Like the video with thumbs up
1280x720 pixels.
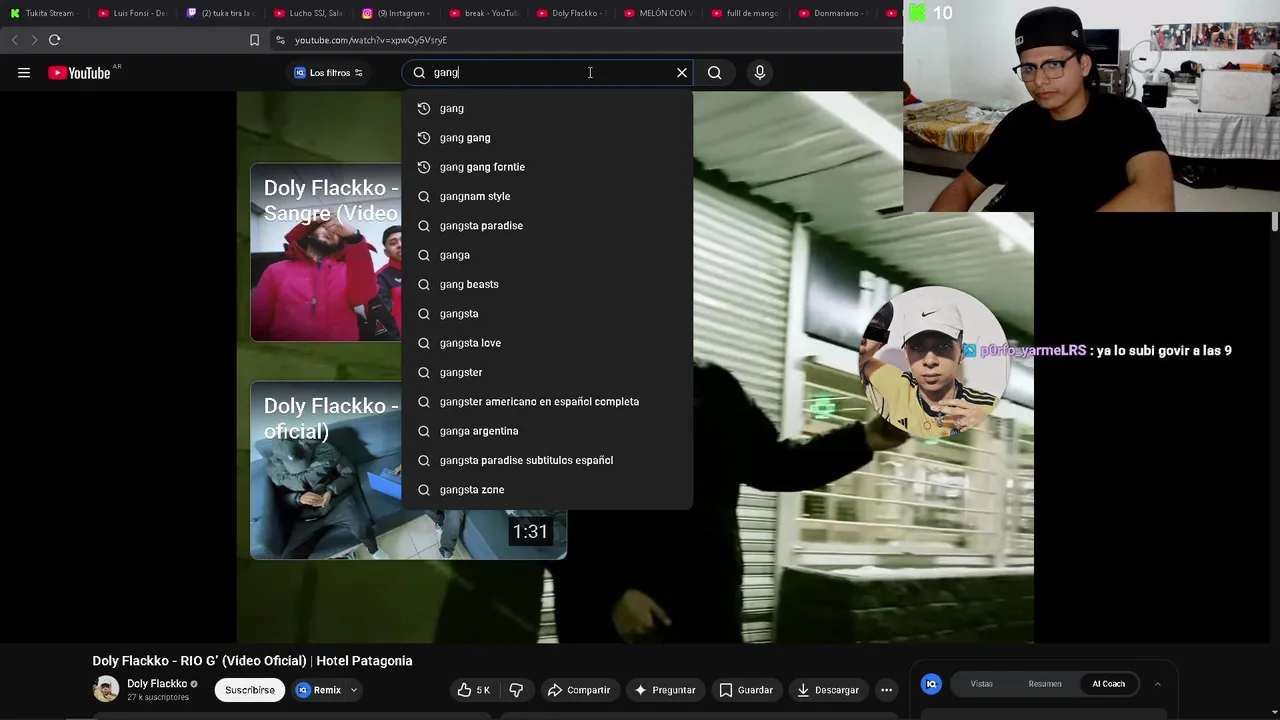[x=474, y=690]
